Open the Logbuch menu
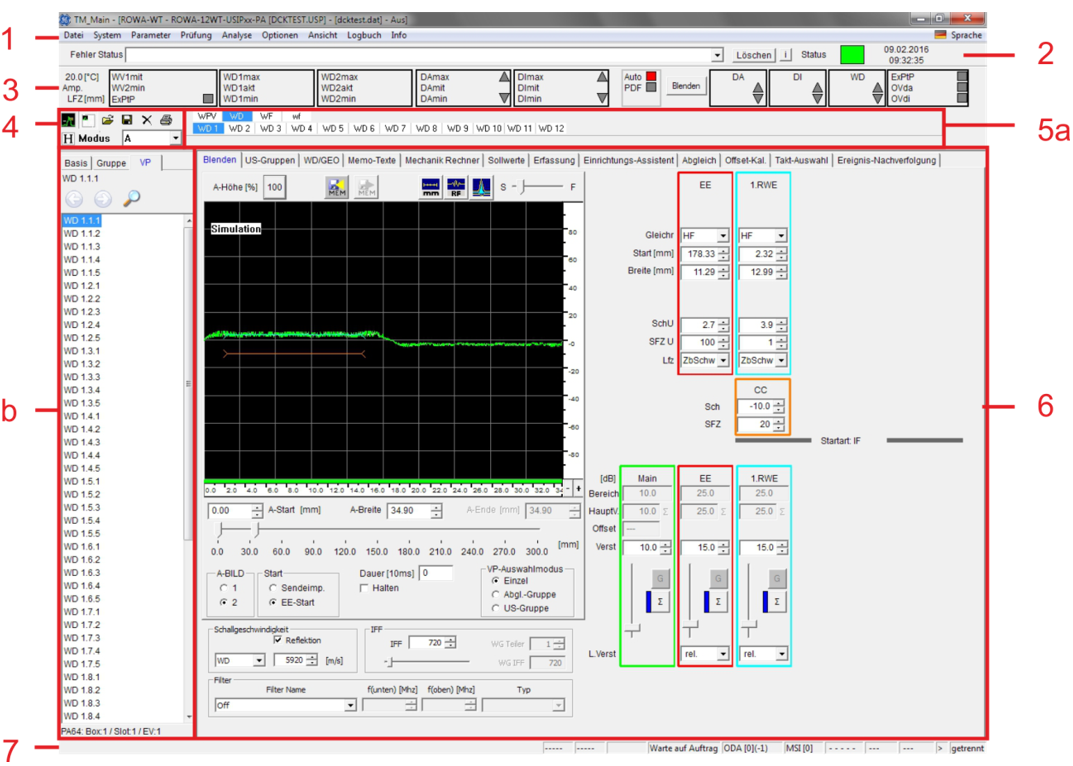 (x=364, y=35)
